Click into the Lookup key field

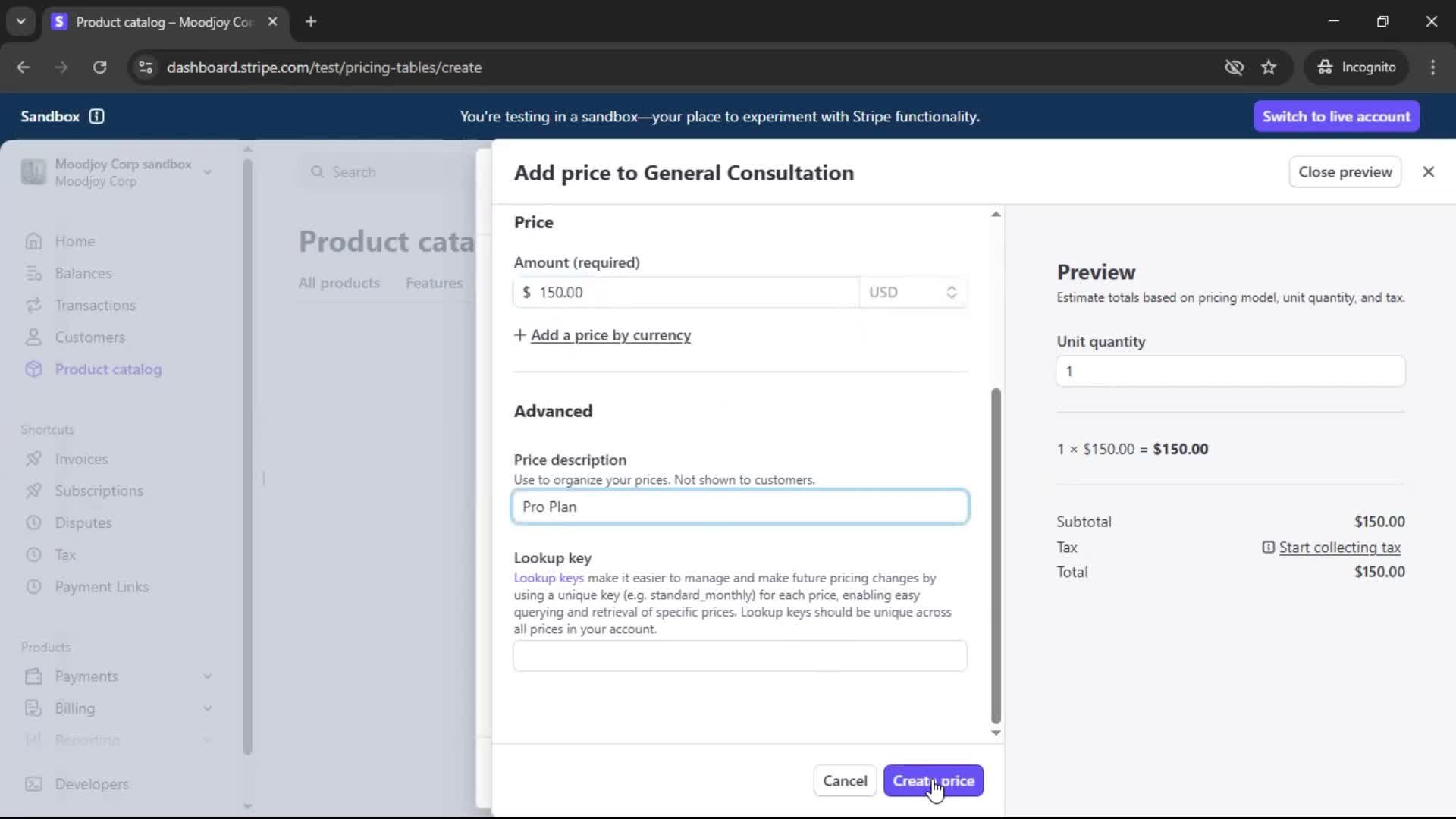(x=739, y=656)
